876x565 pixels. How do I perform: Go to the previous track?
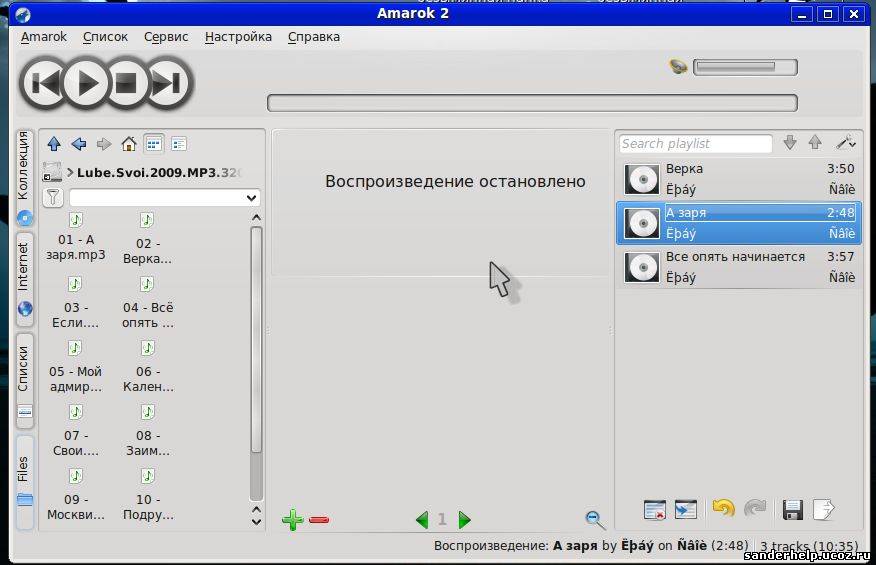pos(44,83)
